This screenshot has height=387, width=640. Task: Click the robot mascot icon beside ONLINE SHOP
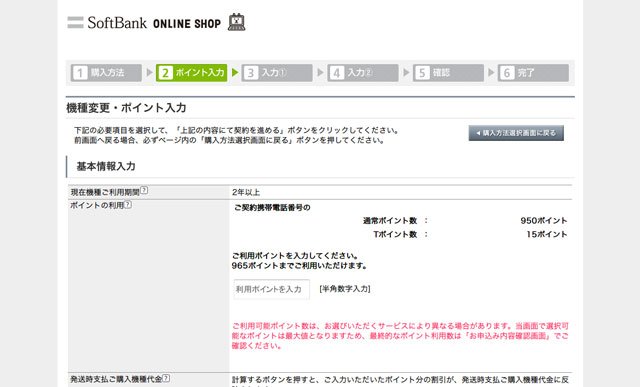pos(236,22)
